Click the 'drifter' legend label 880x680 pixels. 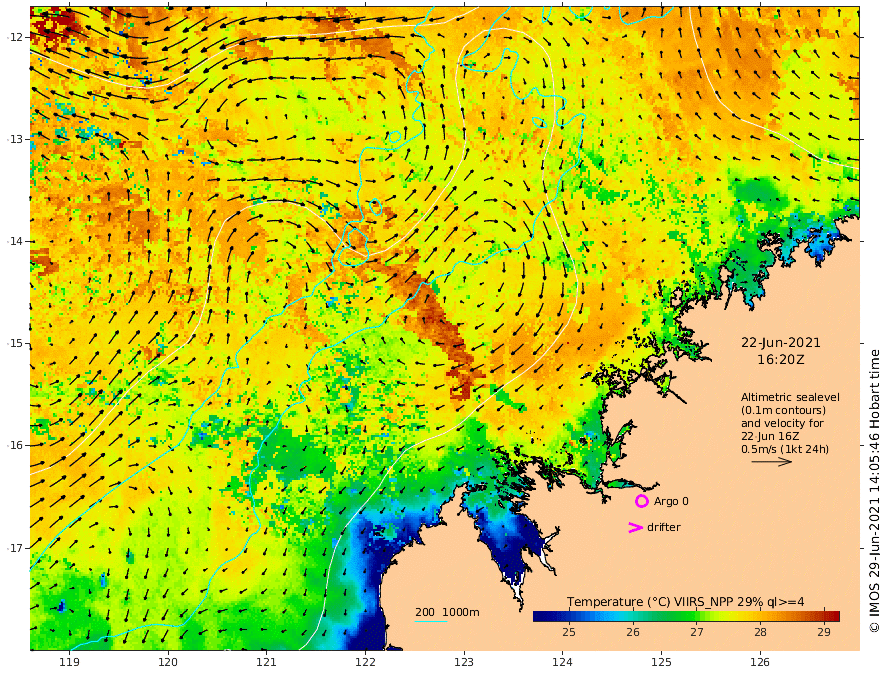(663, 527)
